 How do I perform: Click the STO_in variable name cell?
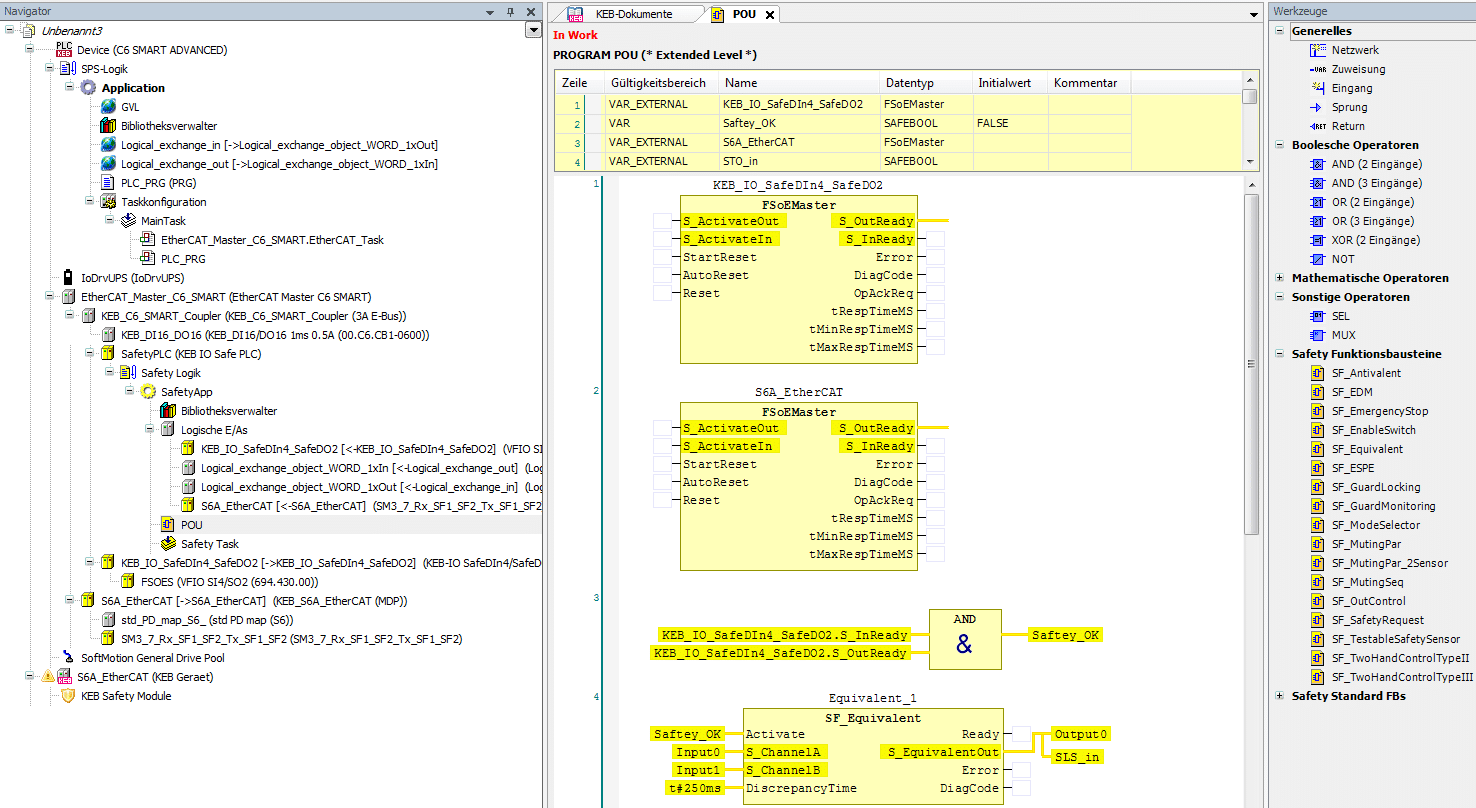pyautogui.click(x=797, y=161)
